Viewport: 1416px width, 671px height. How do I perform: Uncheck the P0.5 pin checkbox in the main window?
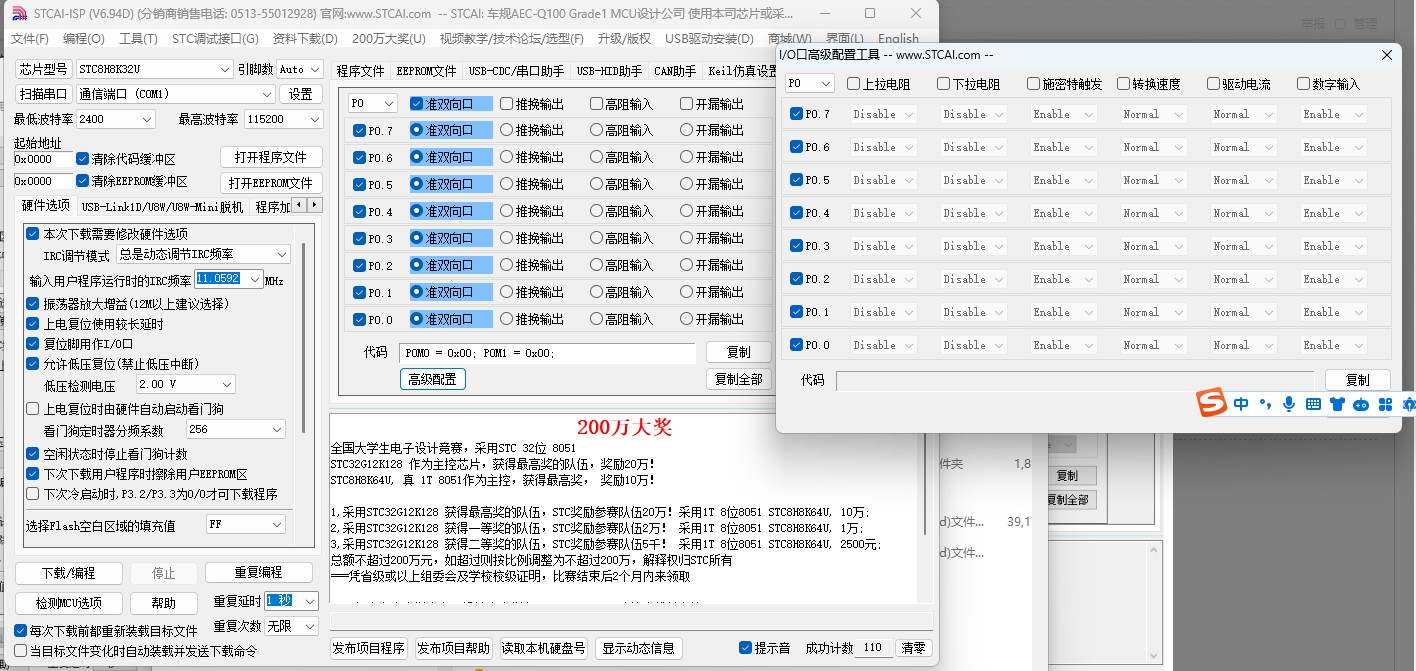point(360,184)
